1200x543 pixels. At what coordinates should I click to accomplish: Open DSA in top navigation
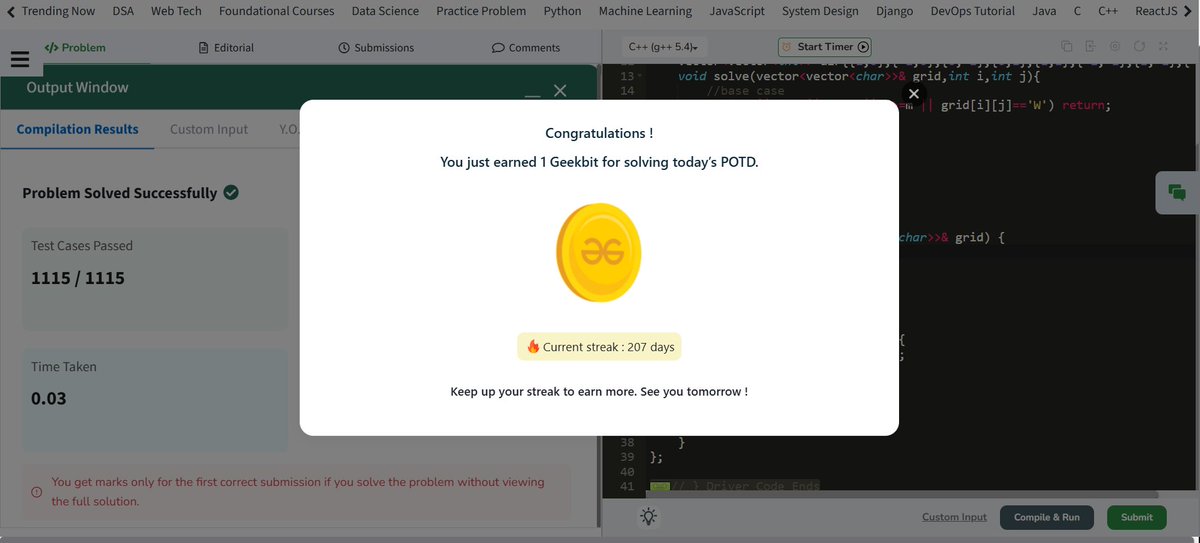pos(123,11)
